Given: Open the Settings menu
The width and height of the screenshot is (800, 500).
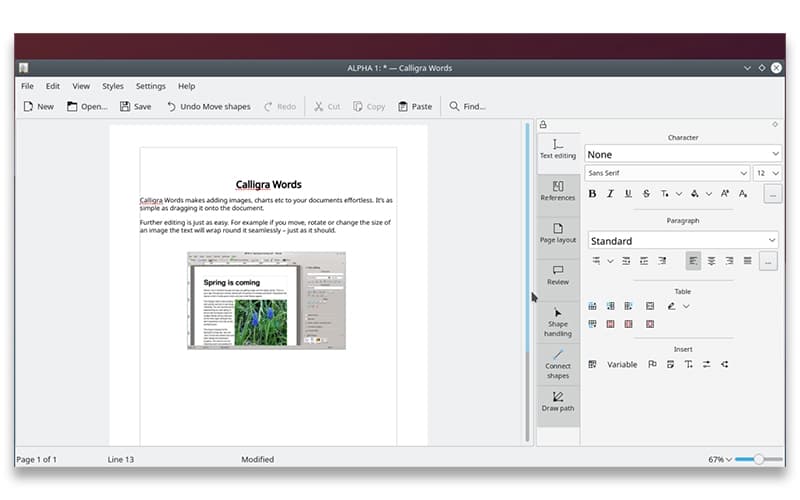Looking at the screenshot, I should point(151,86).
